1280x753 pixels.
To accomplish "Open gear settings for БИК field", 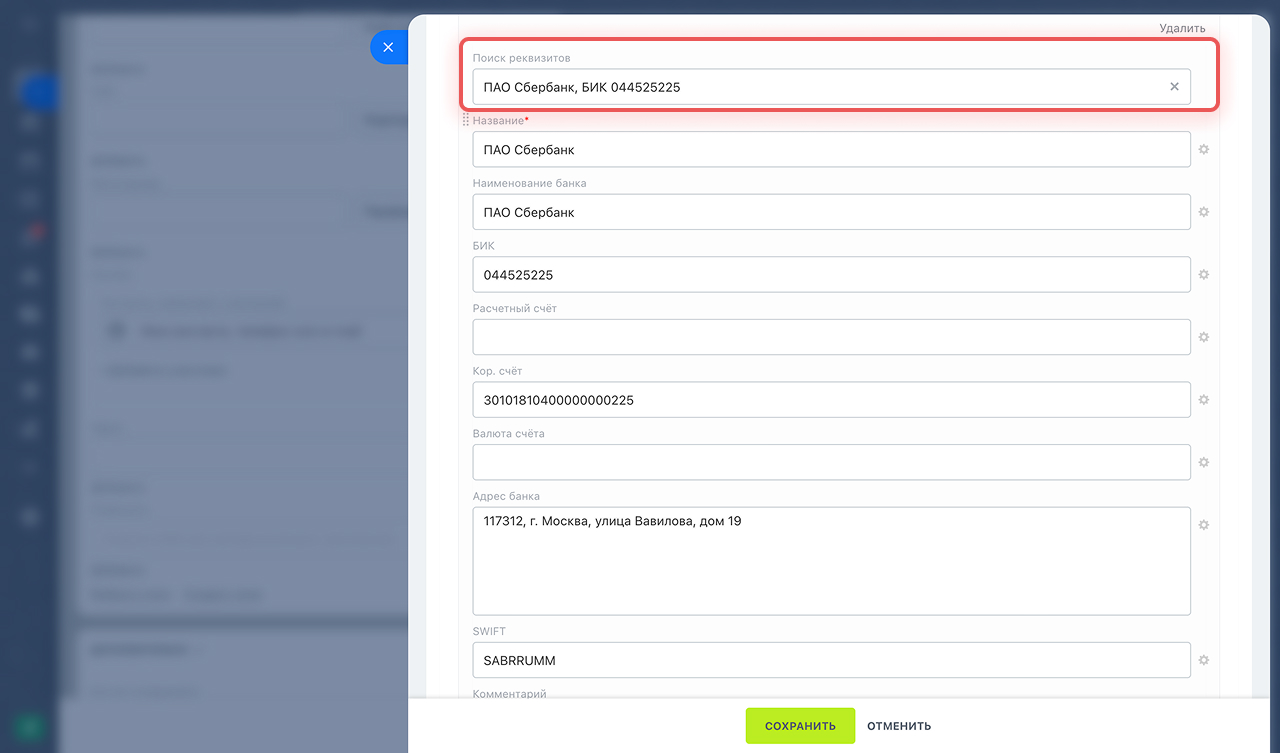I will click(x=1204, y=274).
